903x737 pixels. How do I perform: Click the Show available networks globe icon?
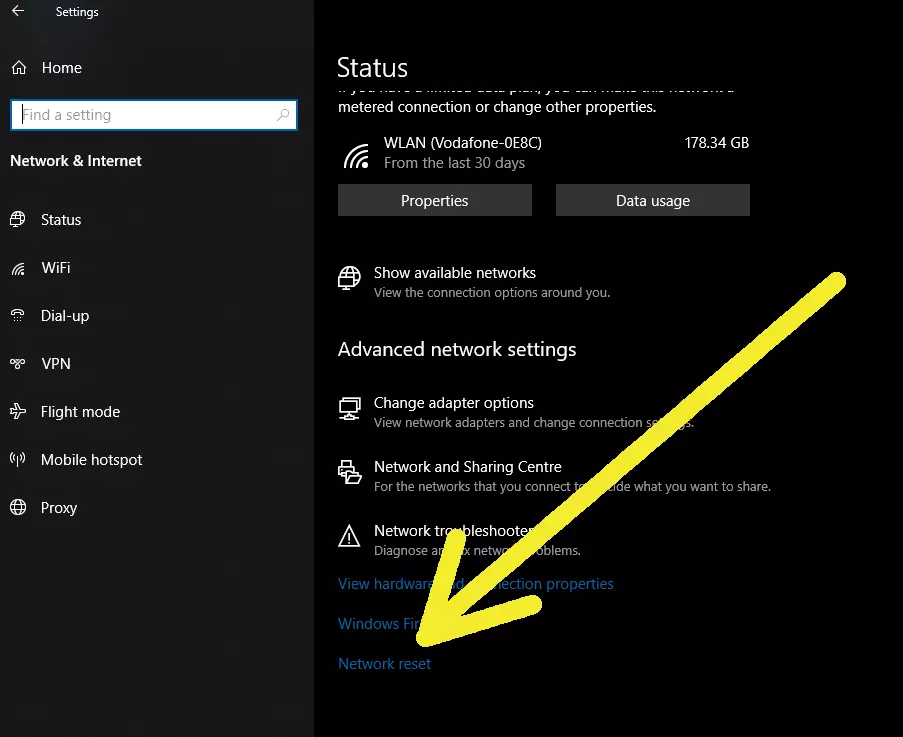click(x=349, y=278)
